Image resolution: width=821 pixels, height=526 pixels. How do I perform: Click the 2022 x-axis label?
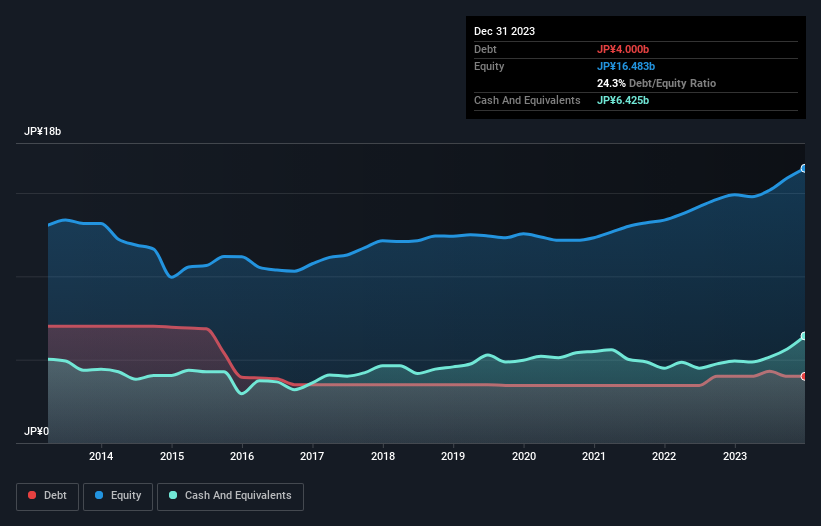[664, 456]
